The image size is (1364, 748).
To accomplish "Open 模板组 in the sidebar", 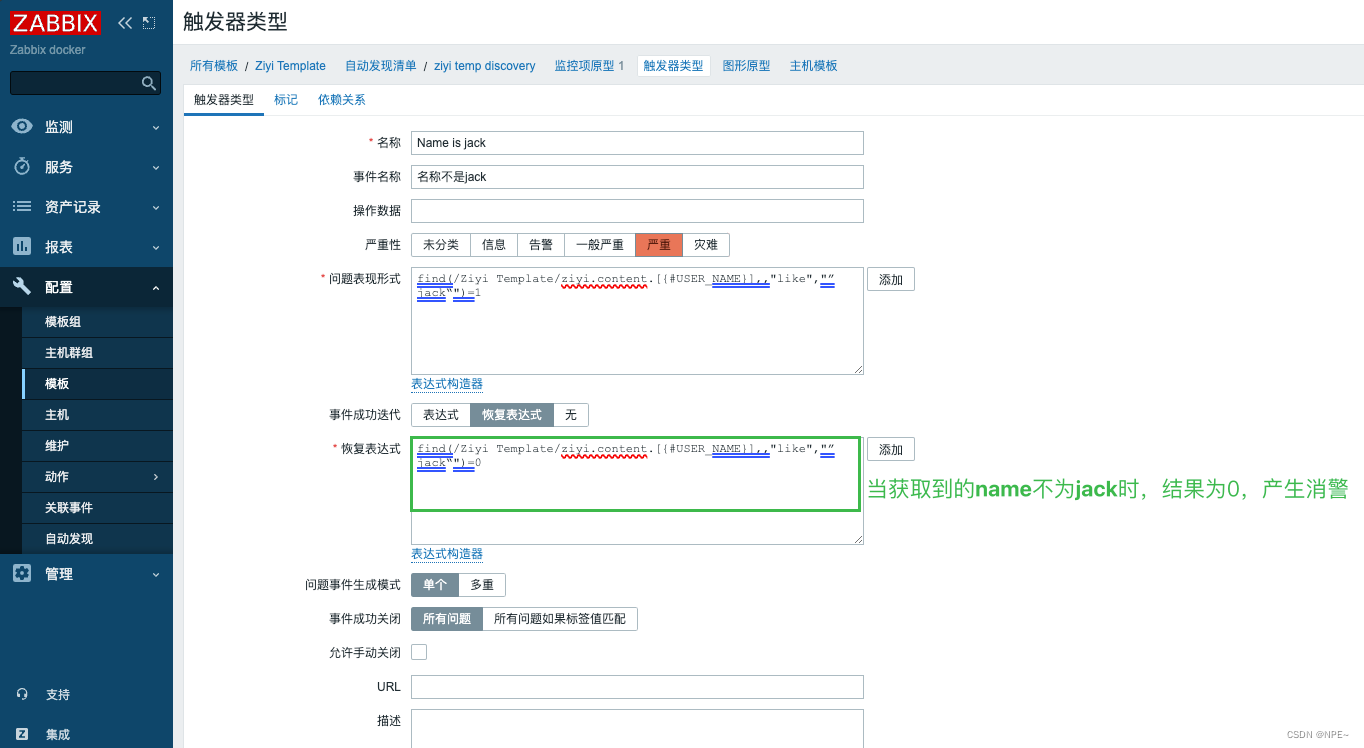I will point(97,322).
